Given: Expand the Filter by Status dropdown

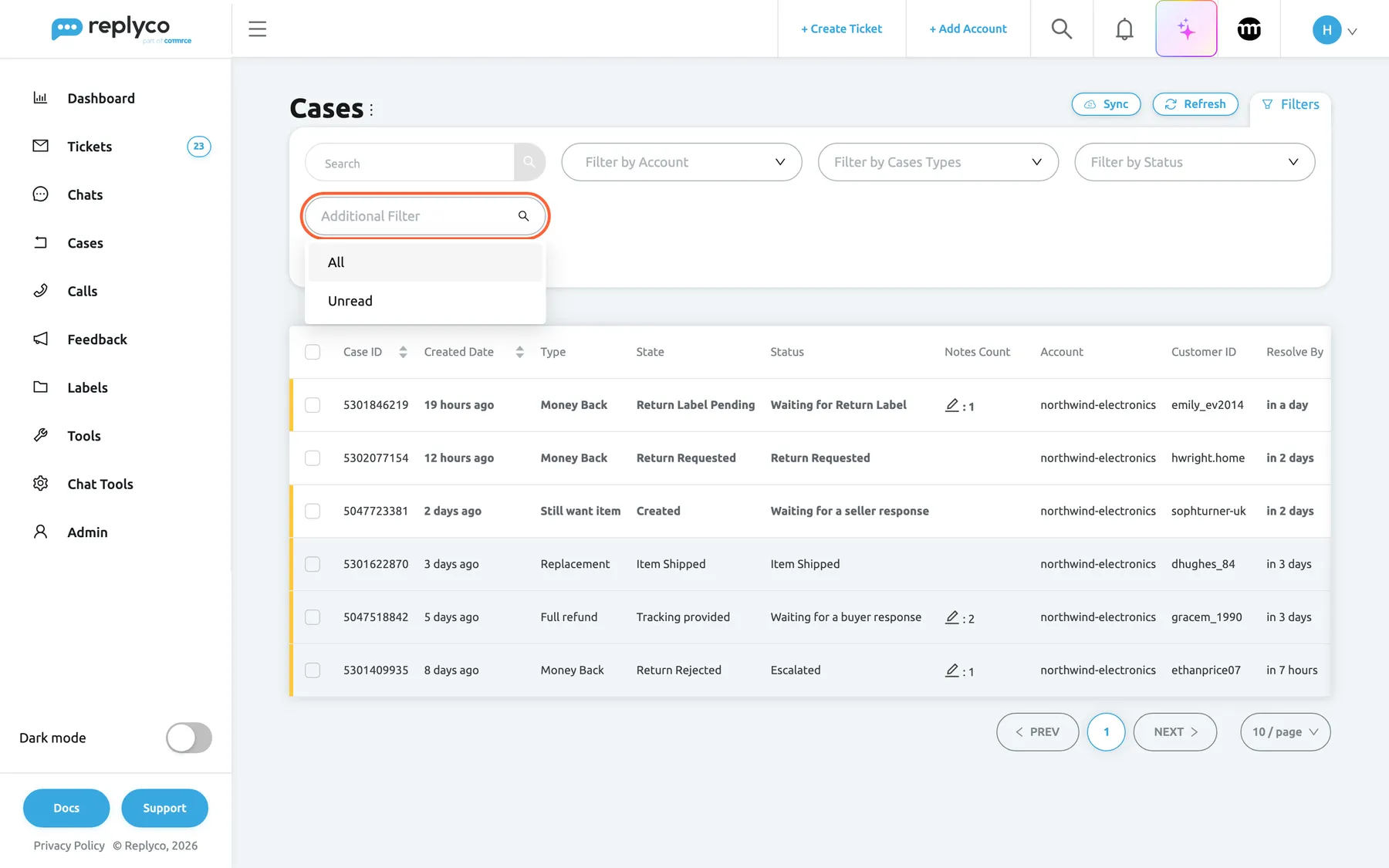Looking at the screenshot, I should 1195,162.
